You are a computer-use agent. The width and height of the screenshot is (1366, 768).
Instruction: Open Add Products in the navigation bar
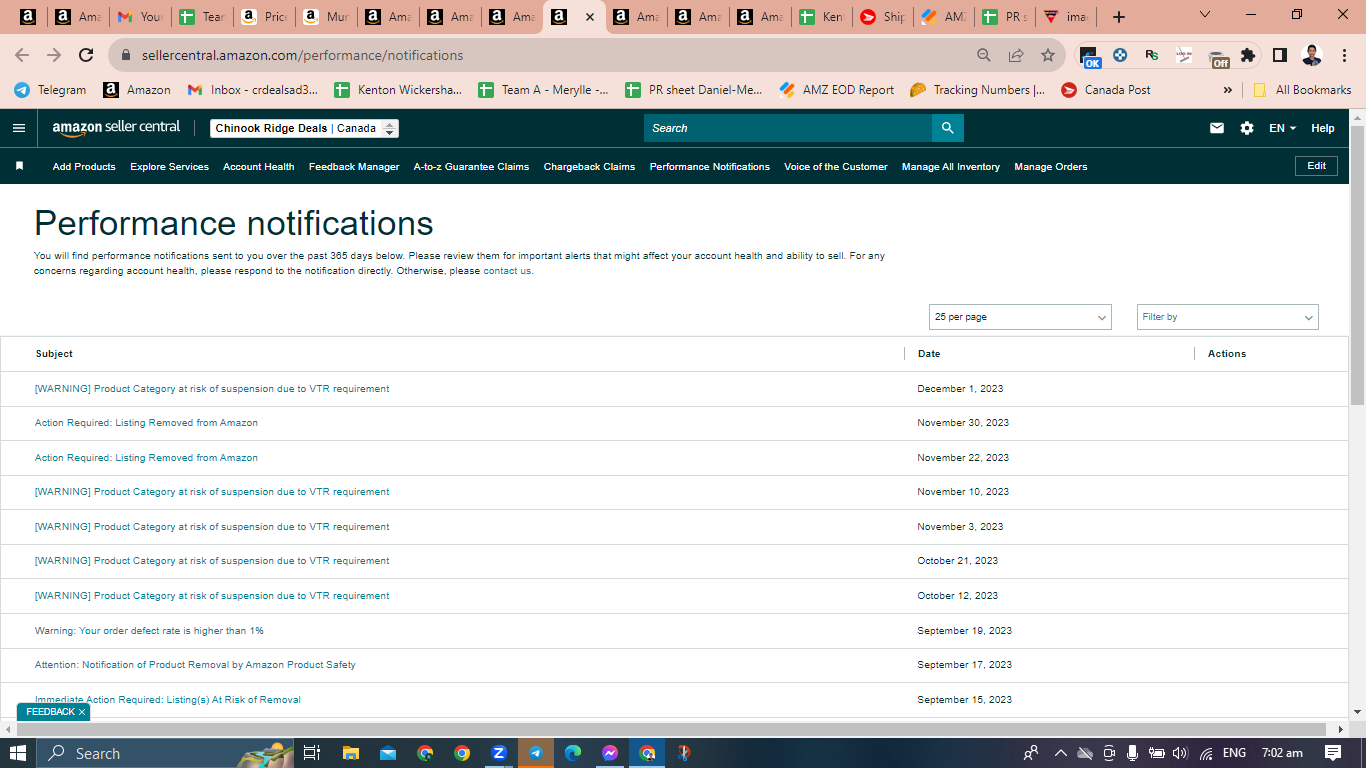pyautogui.click(x=84, y=167)
